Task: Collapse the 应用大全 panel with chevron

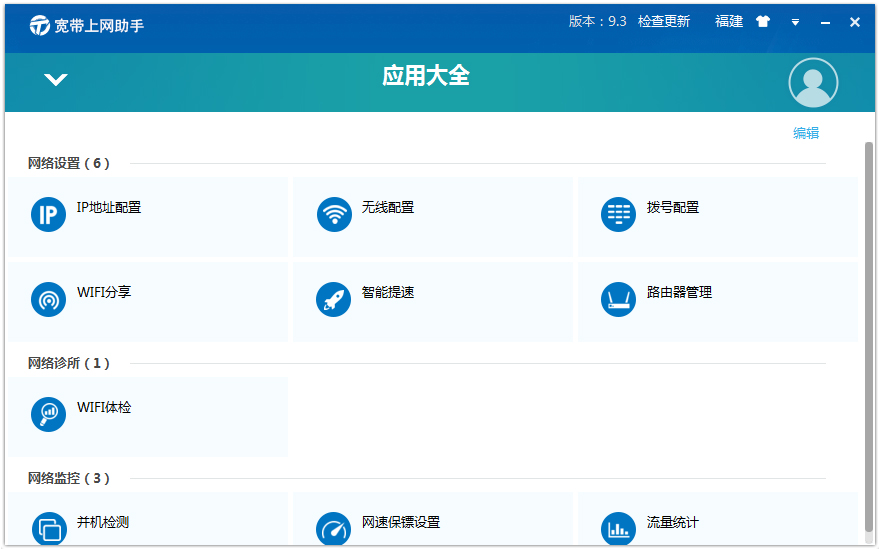Action: (56, 80)
